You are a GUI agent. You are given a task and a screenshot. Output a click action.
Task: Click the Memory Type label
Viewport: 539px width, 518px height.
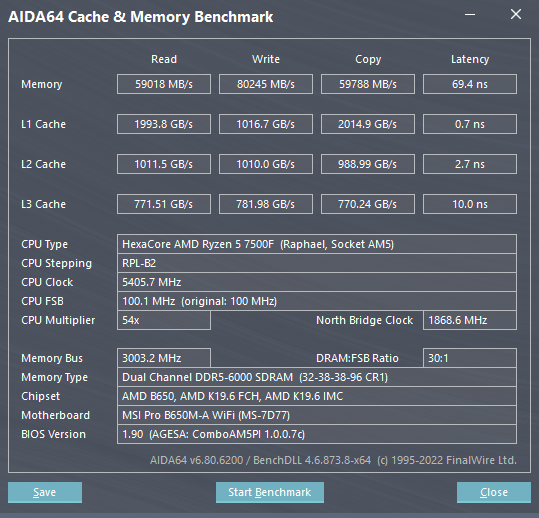(x=54, y=377)
